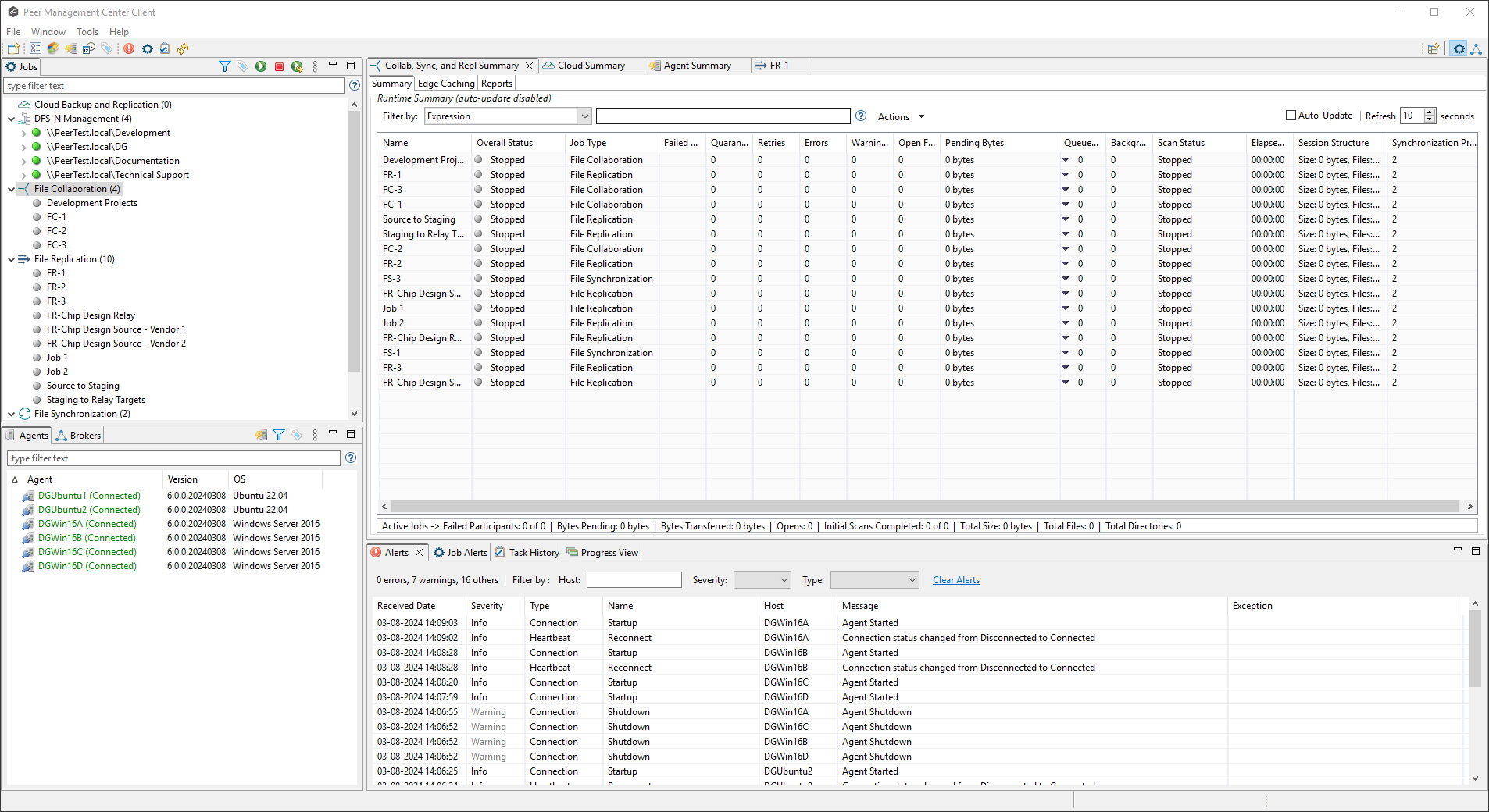Click the red alert icon in main toolbar
Image resolution: width=1489 pixels, height=812 pixels.
129,48
